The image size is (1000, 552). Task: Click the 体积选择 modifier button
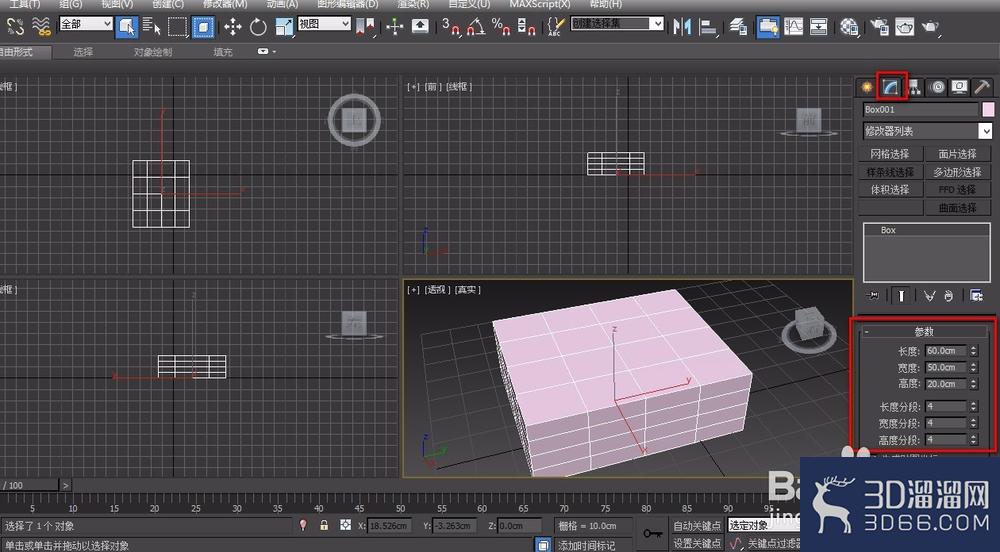pyautogui.click(x=890, y=190)
